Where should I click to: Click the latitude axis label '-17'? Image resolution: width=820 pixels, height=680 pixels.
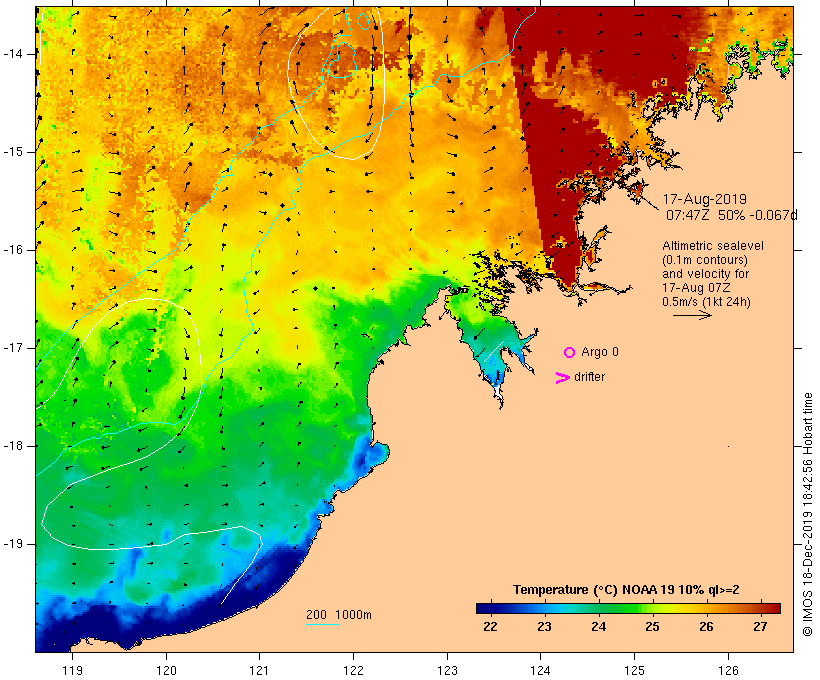click(13, 348)
